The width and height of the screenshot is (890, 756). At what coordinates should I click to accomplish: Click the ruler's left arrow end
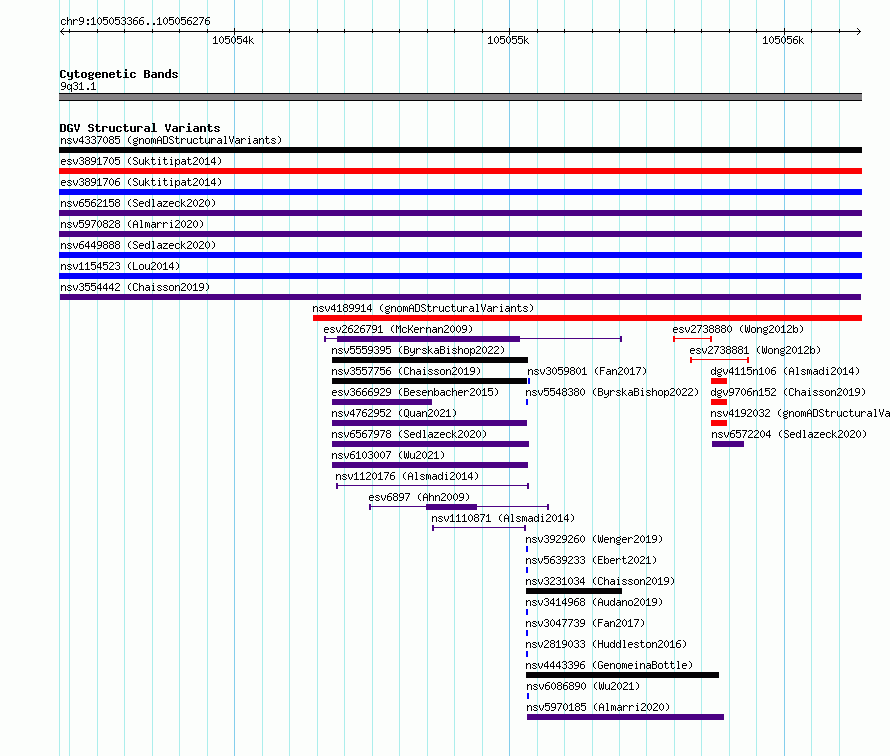coord(63,32)
